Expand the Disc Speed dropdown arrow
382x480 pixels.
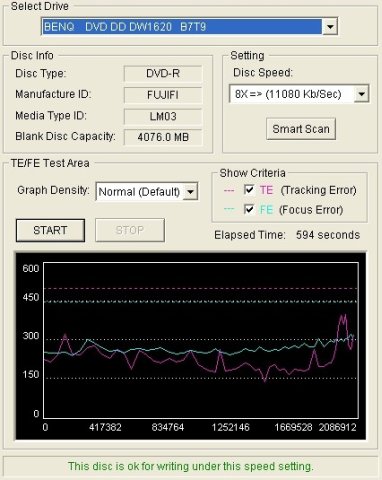tap(361, 94)
